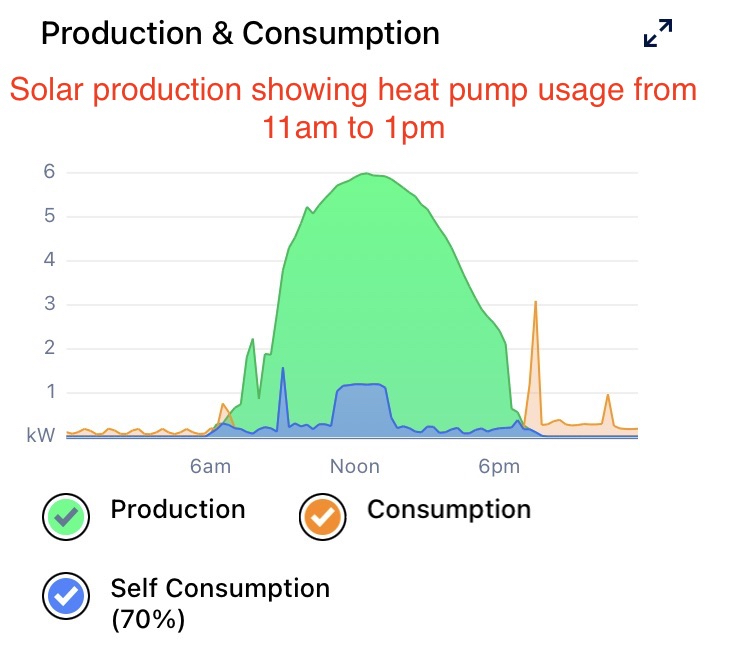Screen dimensions: 740x660
Task: Toggle the blue Self Consumption checkbox
Action: [x=66, y=596]
